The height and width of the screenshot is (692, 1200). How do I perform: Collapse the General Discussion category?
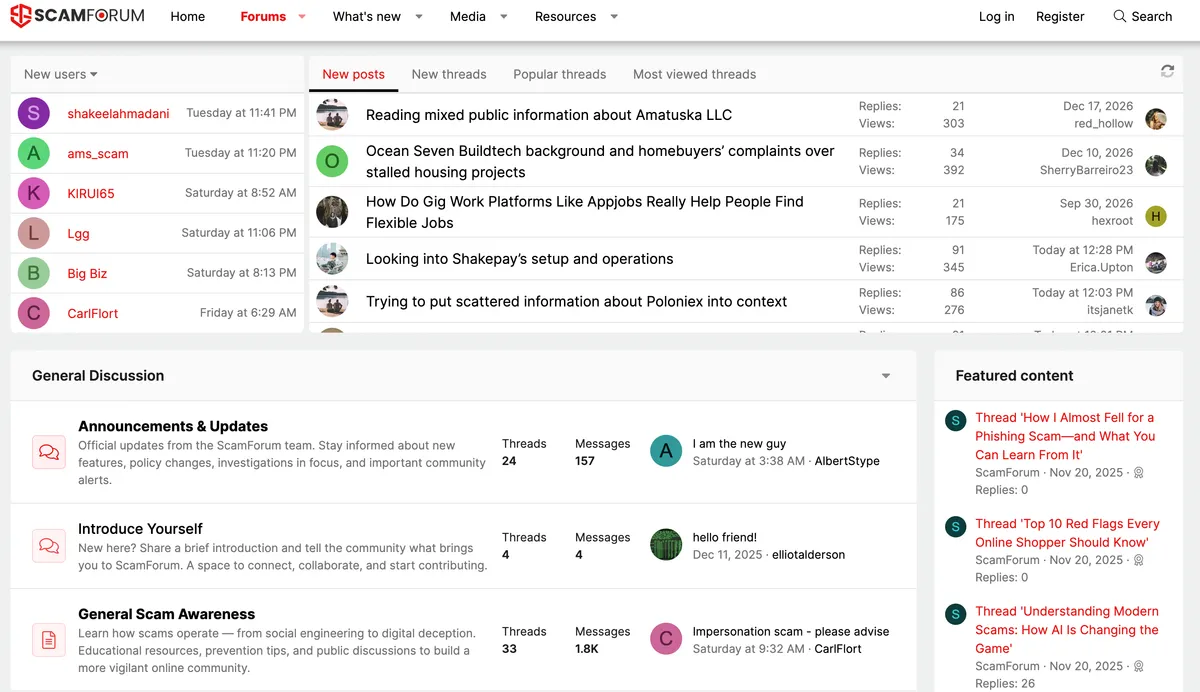886,376
